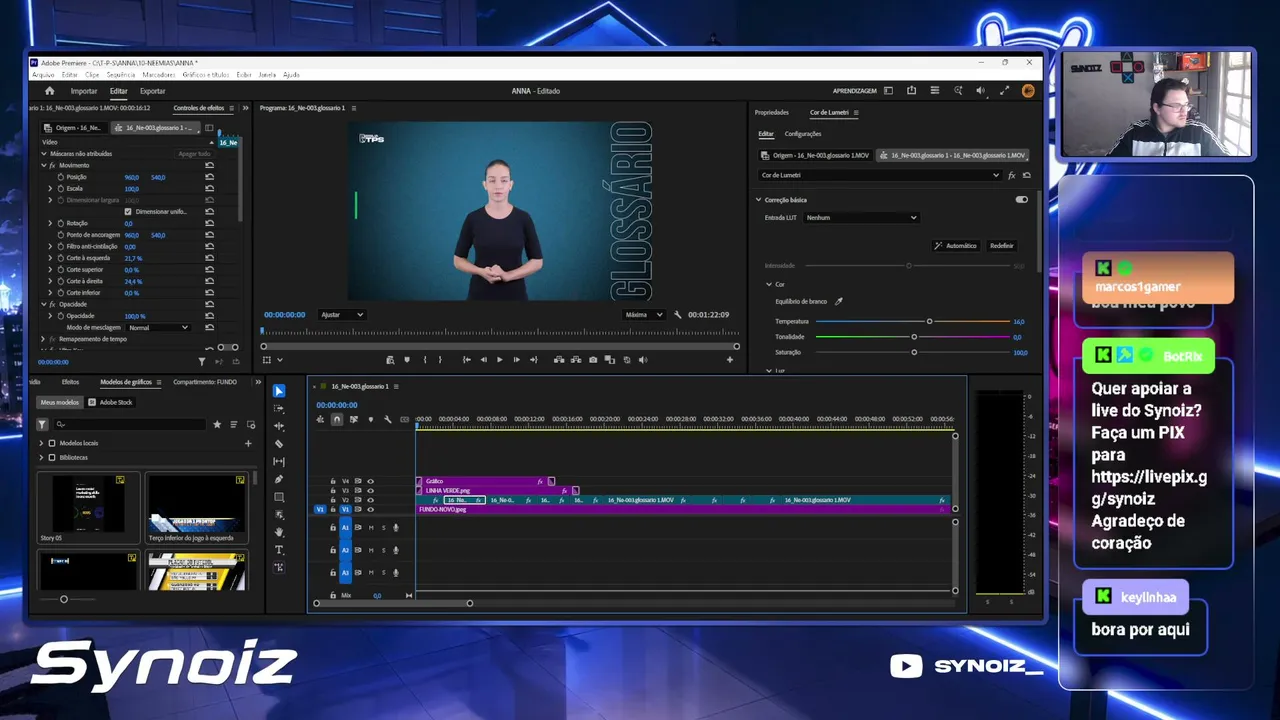1280x720 pixels.
Task: Toggle animation stopwatch for Posição
Action: [60, 177]
